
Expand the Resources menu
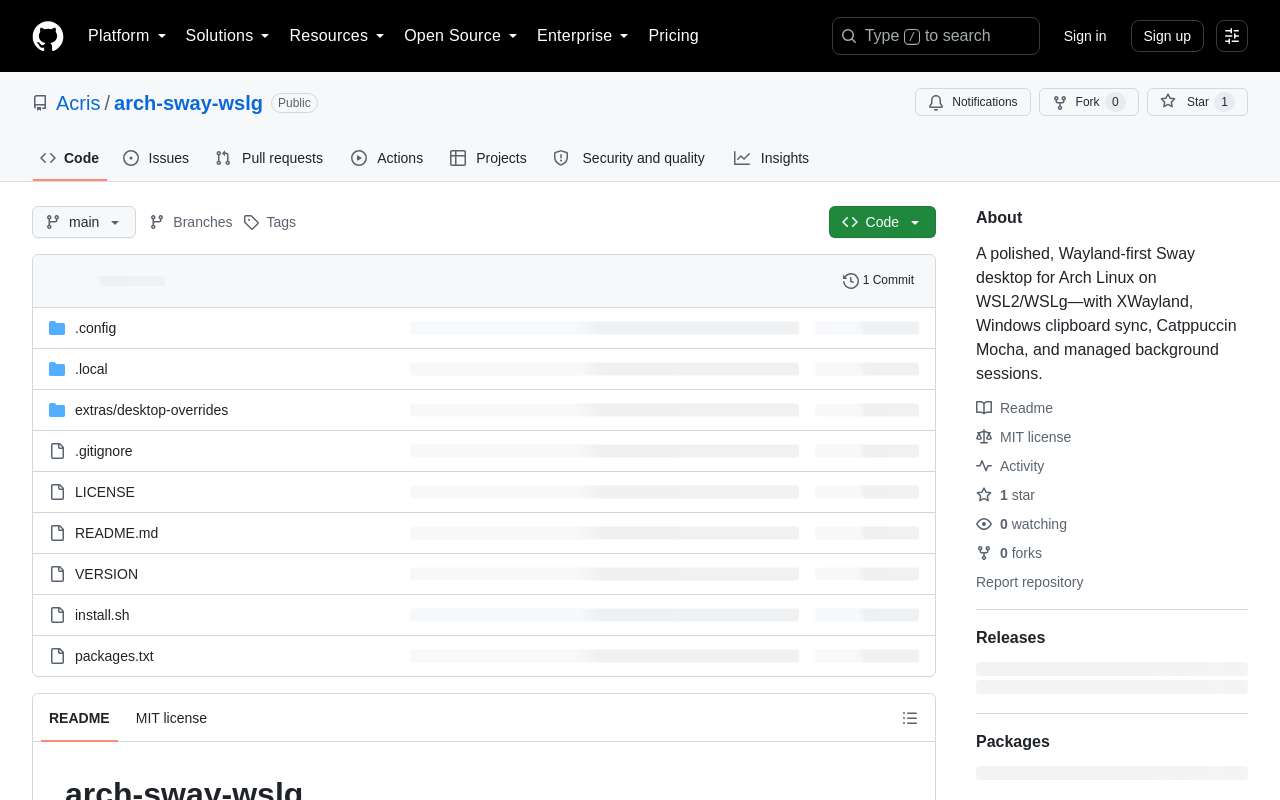click(337, 36)
